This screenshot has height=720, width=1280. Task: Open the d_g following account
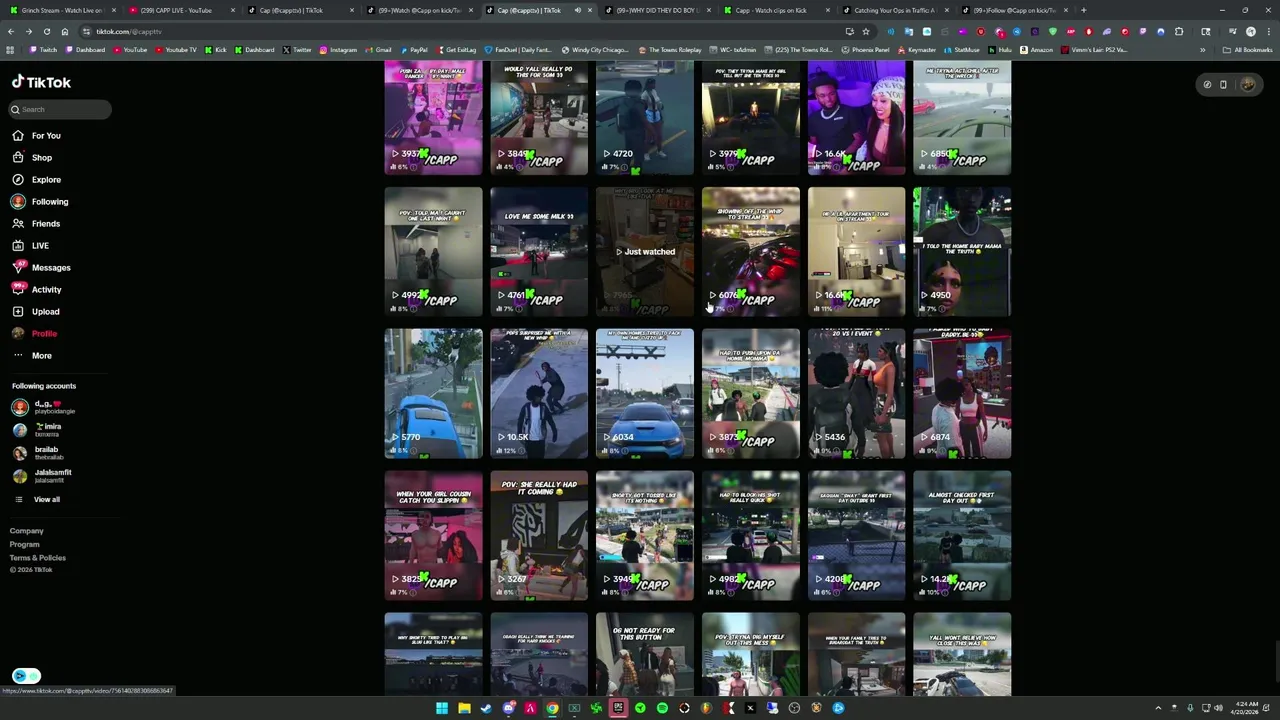pyautogui.click(x=43, y=407)
